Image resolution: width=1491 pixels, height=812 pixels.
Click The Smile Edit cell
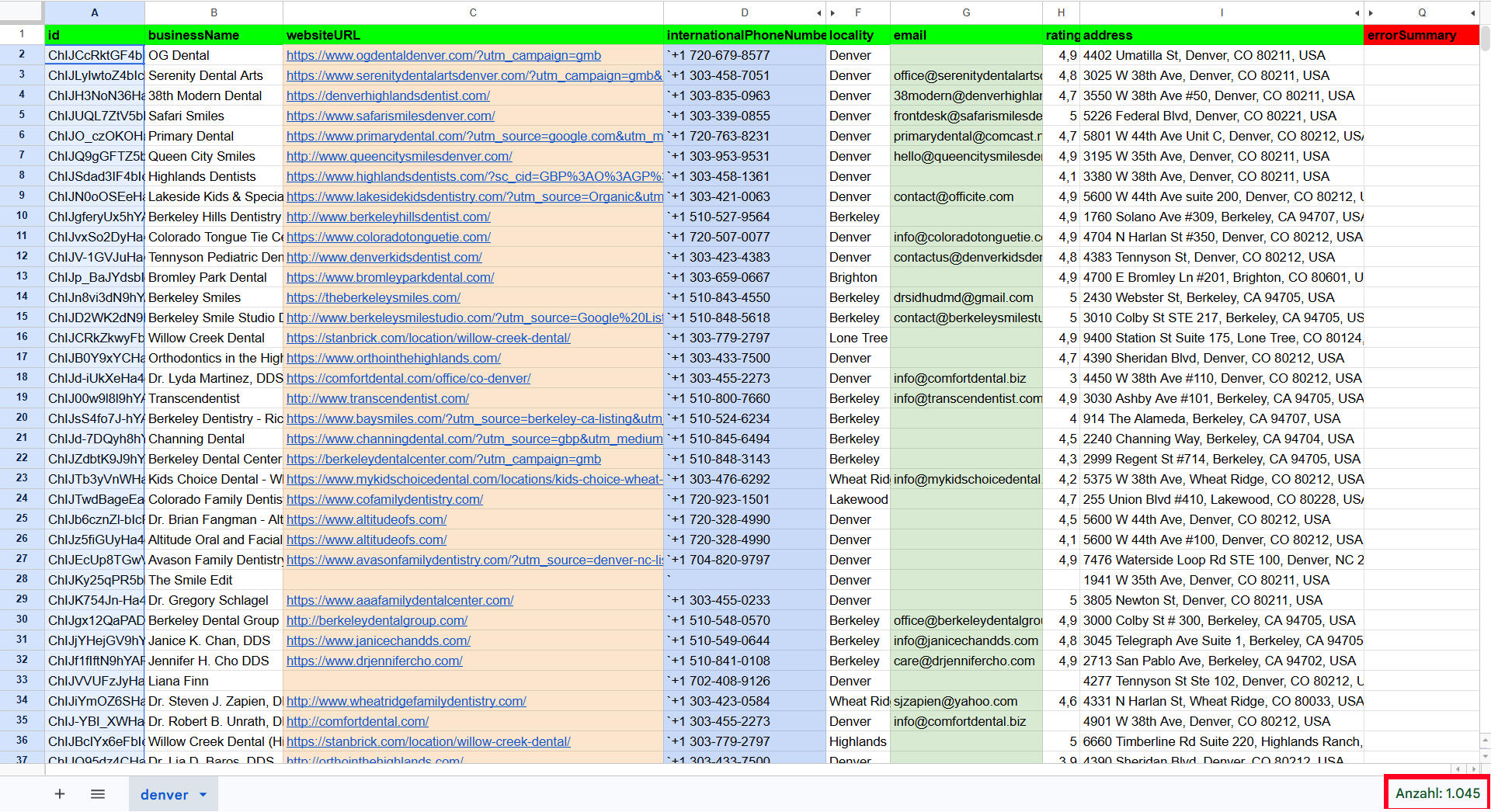click(x=214, y=580)
